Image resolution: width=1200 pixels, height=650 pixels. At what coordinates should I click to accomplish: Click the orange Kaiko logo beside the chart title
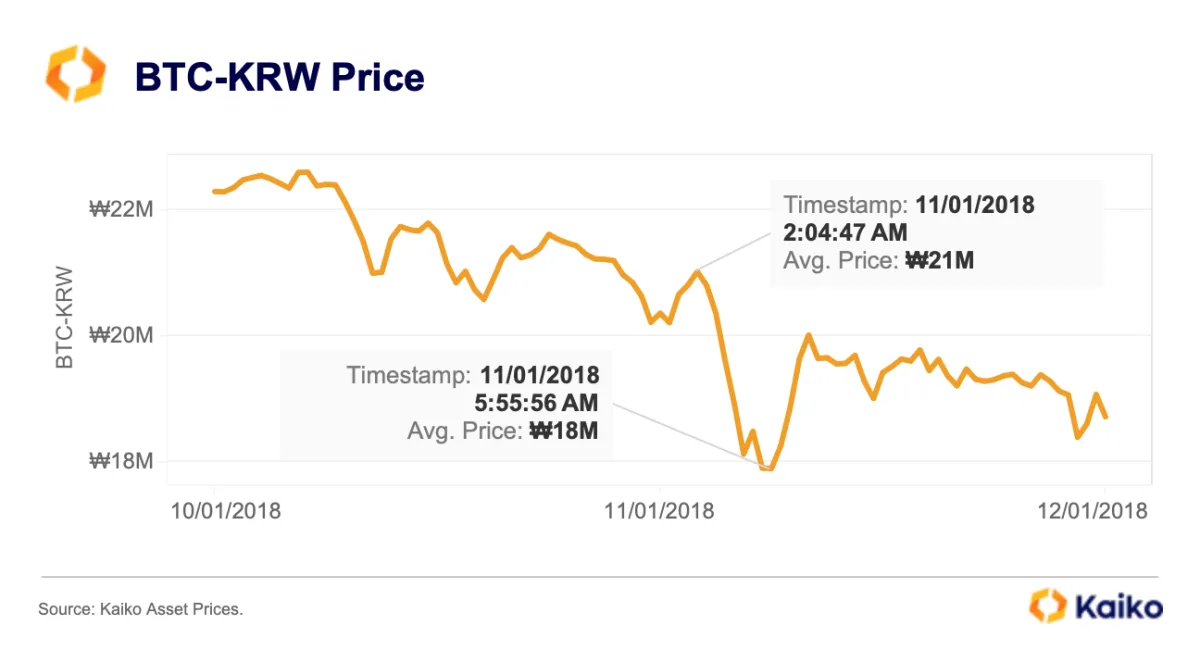pyautogui.click(x=75, y=73)
